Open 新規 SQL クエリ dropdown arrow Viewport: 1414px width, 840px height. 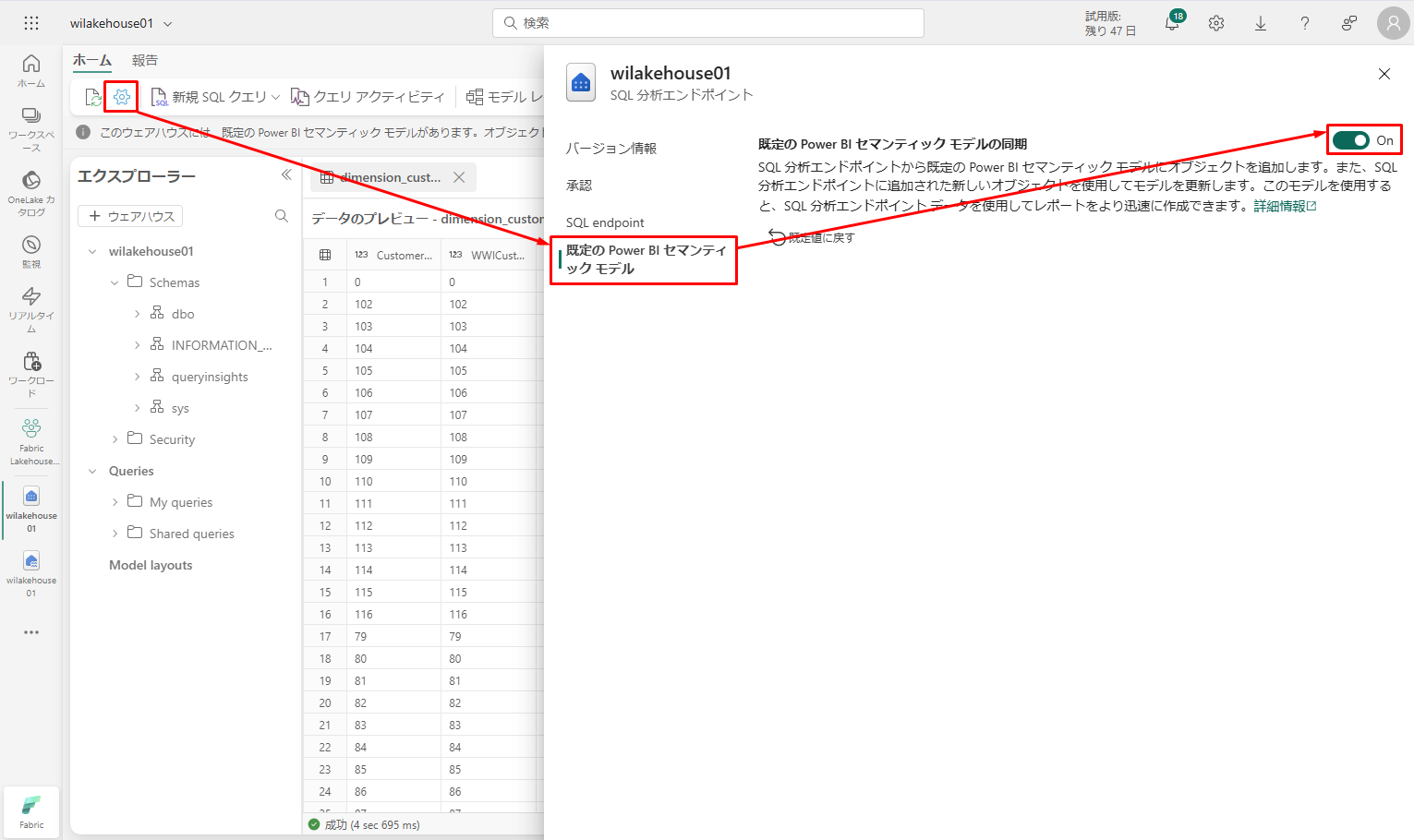[276, 97]
